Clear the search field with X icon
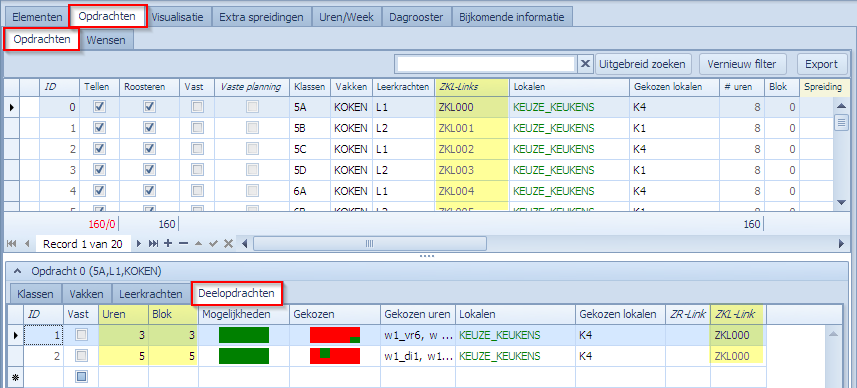857x388 pixels. pyautogui.click(x=585, y=64)
